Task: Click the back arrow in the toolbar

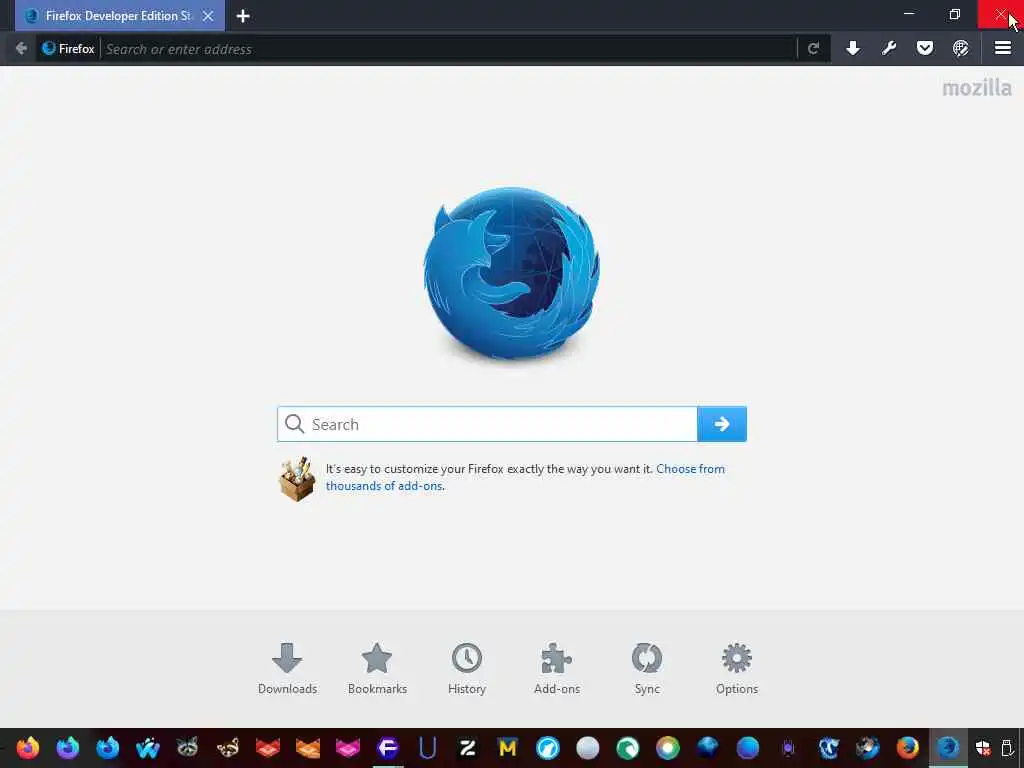Action: [x=21, y=48]
